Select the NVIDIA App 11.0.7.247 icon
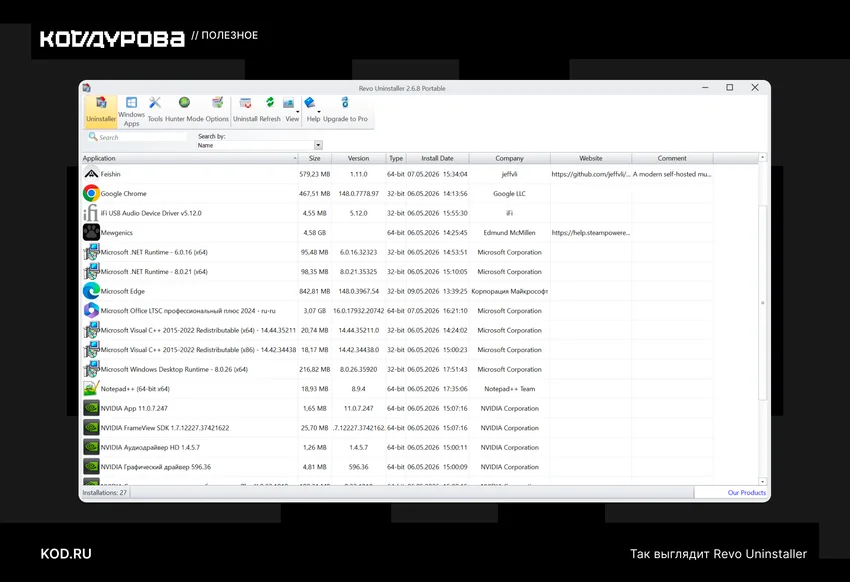The height and width of the screenshot is (582, 850). click(x=91, y=408)
